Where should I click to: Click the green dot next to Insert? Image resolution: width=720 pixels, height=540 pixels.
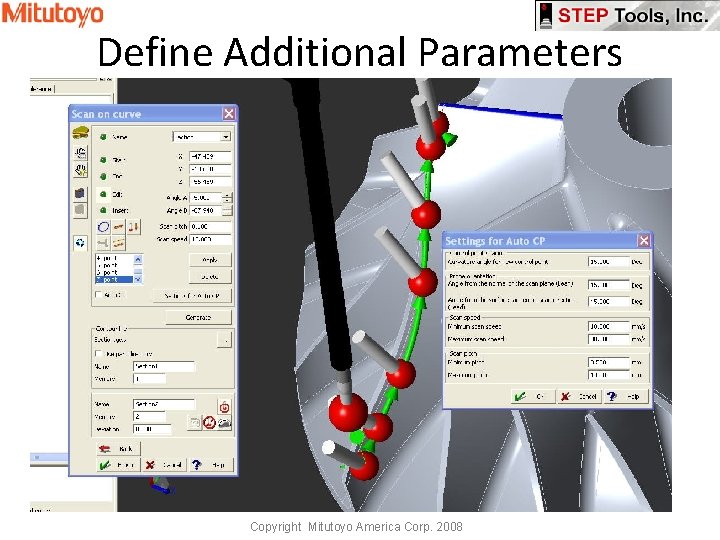(x=103, y=210)
